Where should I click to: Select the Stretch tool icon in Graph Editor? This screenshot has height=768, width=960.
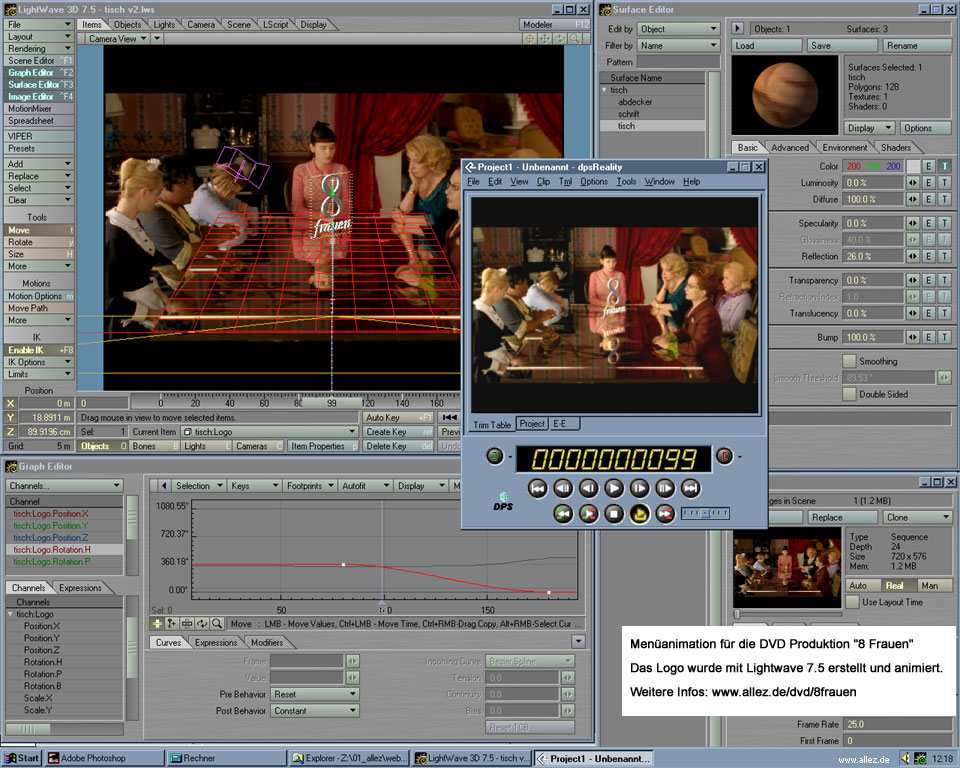187,623
